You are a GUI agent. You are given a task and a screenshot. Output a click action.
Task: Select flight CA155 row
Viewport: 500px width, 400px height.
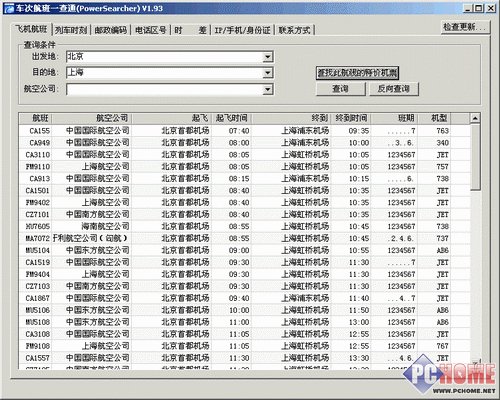[244, 131]
